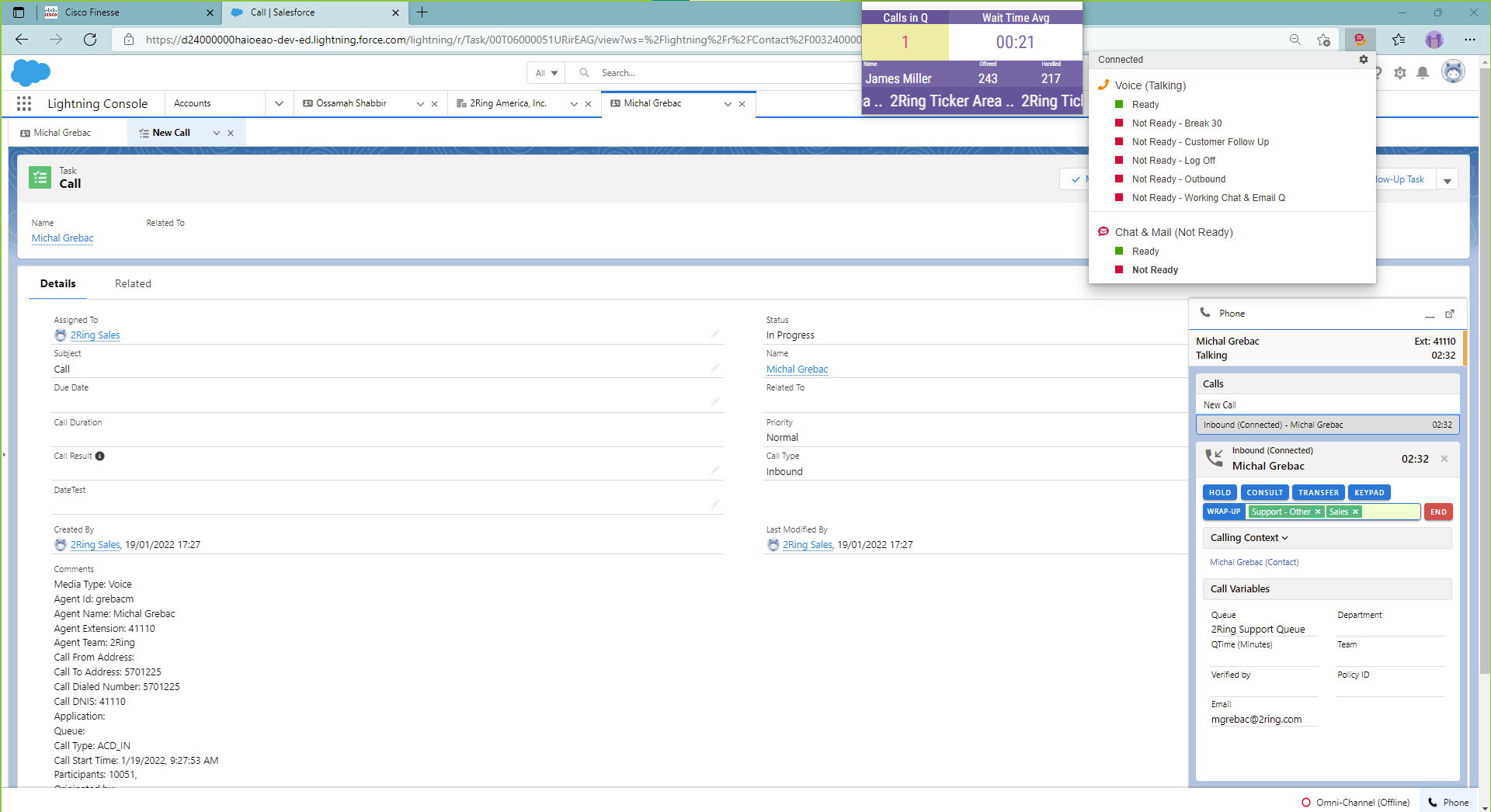
Task: Open the Salesforce App Launcher grid
Action: (x=24, y=103)
